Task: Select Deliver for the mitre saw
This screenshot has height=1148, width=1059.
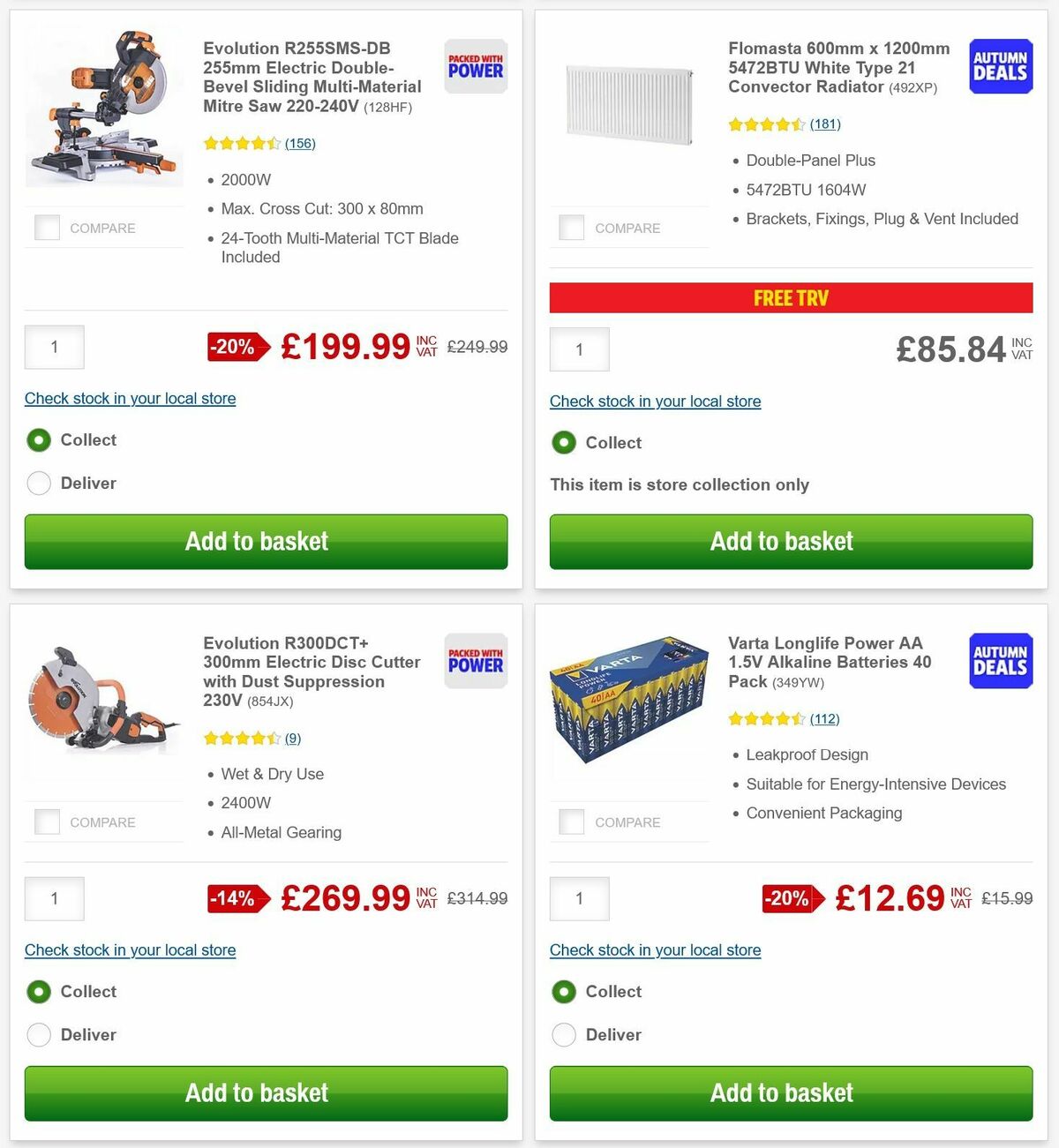Action: click(x=39, y=483)
